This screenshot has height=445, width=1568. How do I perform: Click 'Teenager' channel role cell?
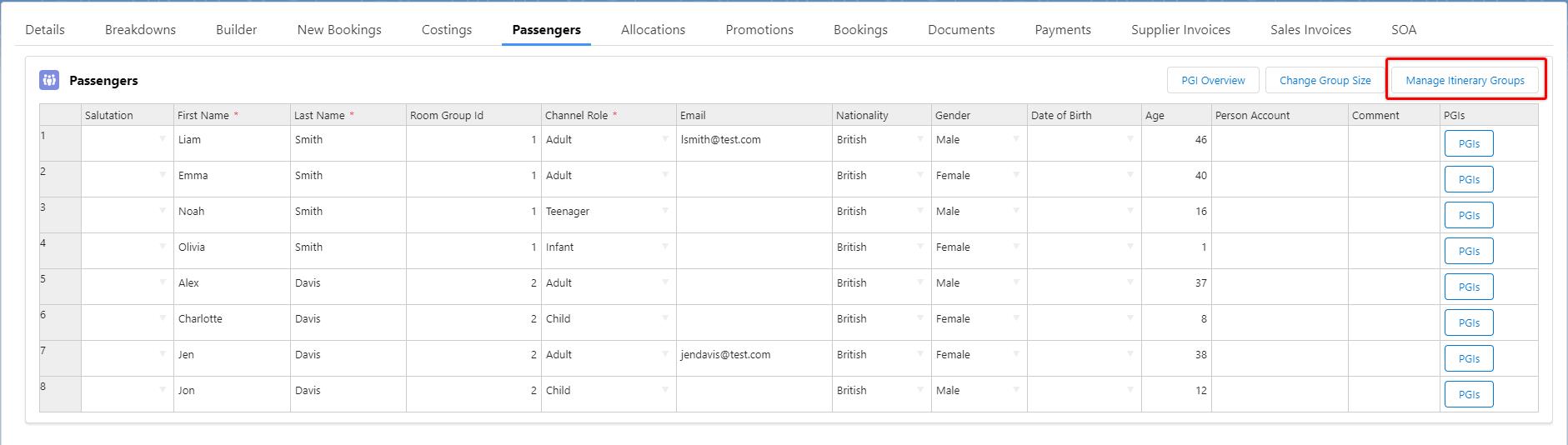click(x=609, y=215)
